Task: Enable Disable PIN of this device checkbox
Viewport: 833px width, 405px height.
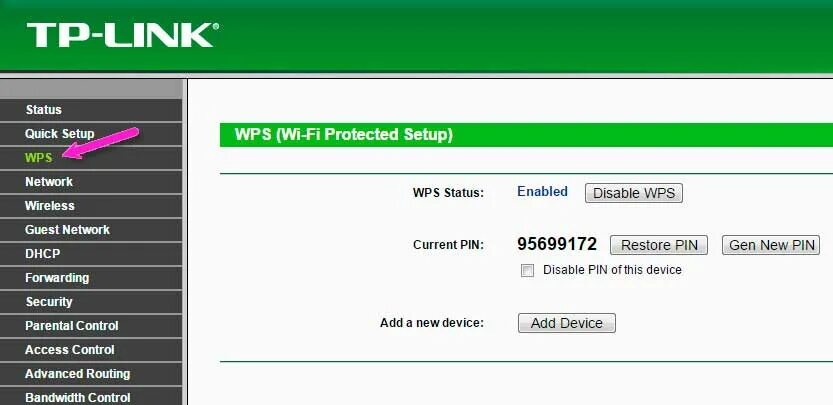Action: point(527,271)
